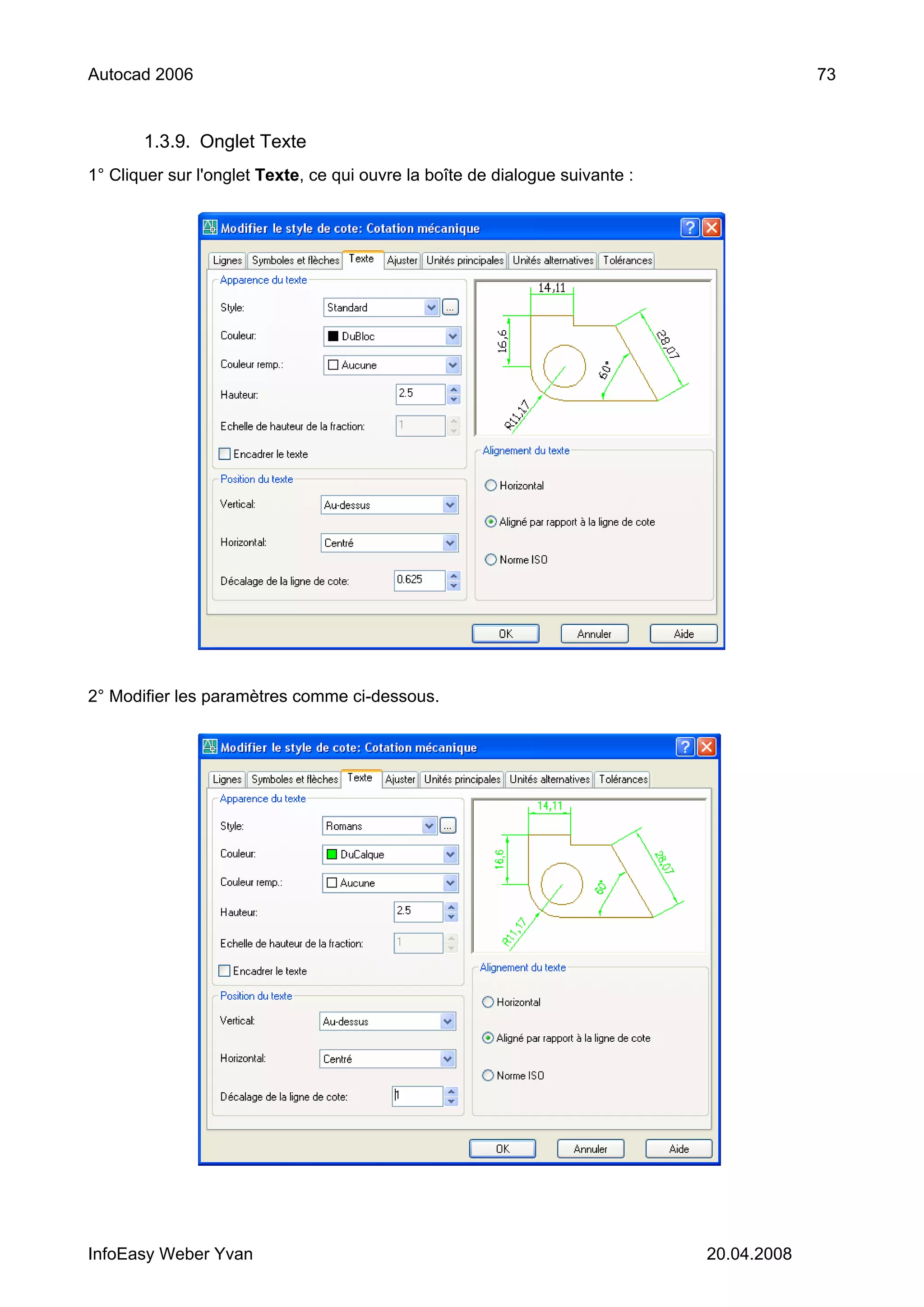Click black DuBloc color swatch
This screenshot has height=1307, width=924.
[333, 337]
